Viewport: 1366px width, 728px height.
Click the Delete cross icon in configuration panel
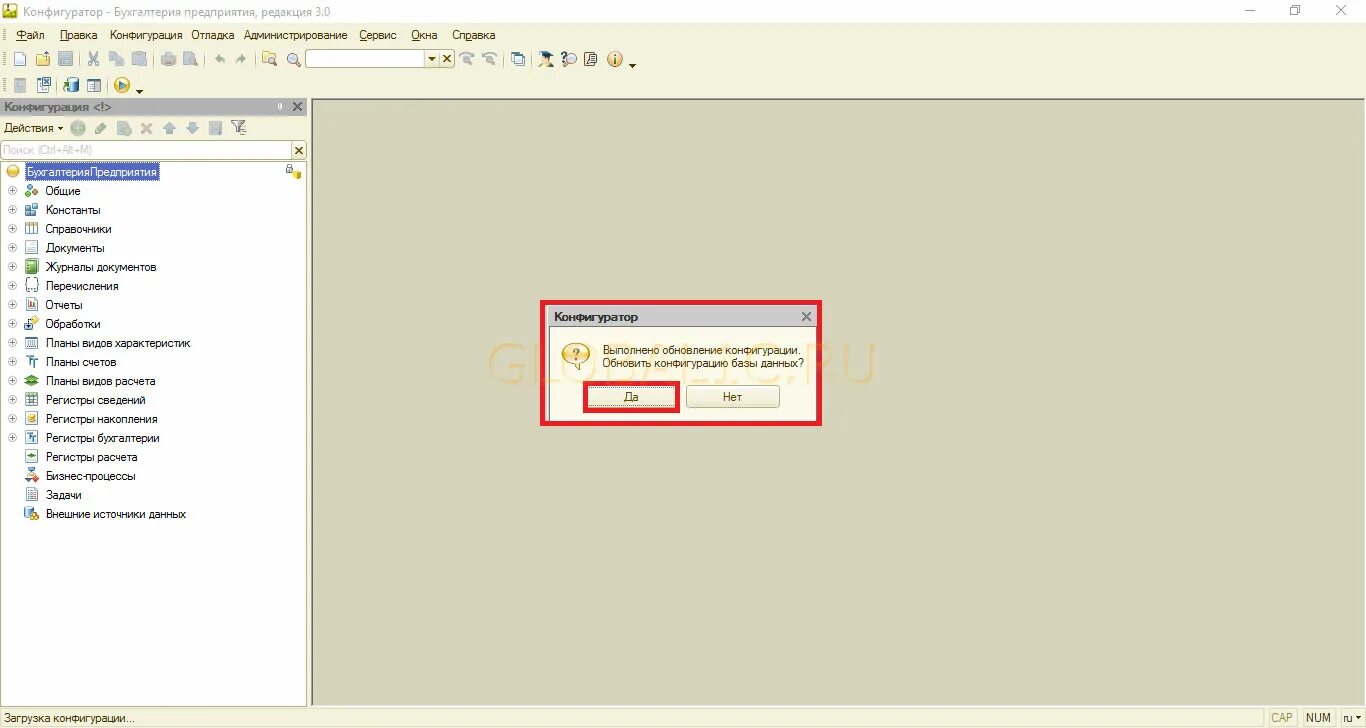pyautogui.click(x=146, y=128)
